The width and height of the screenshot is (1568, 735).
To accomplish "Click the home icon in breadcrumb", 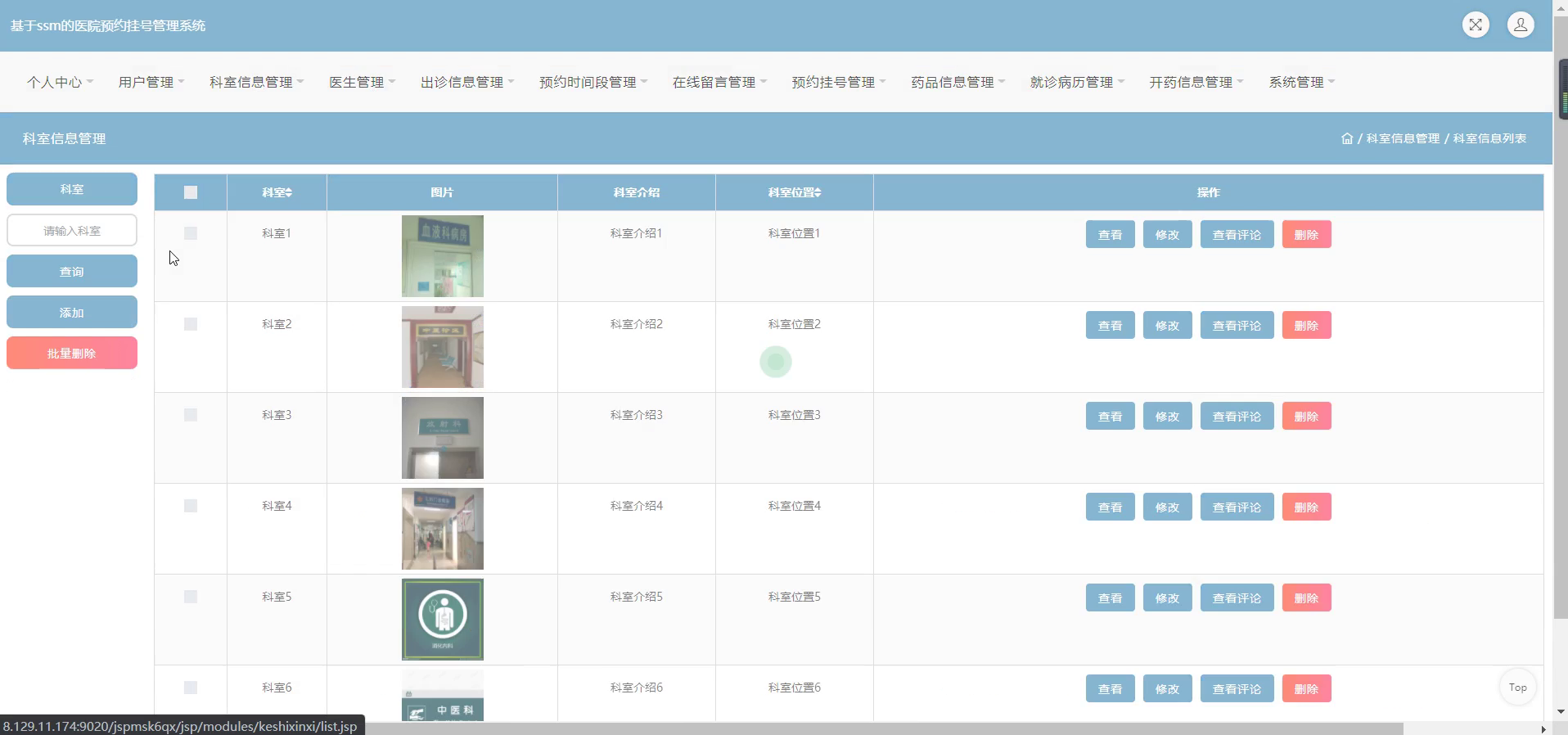I will [x=1347, y=138].
